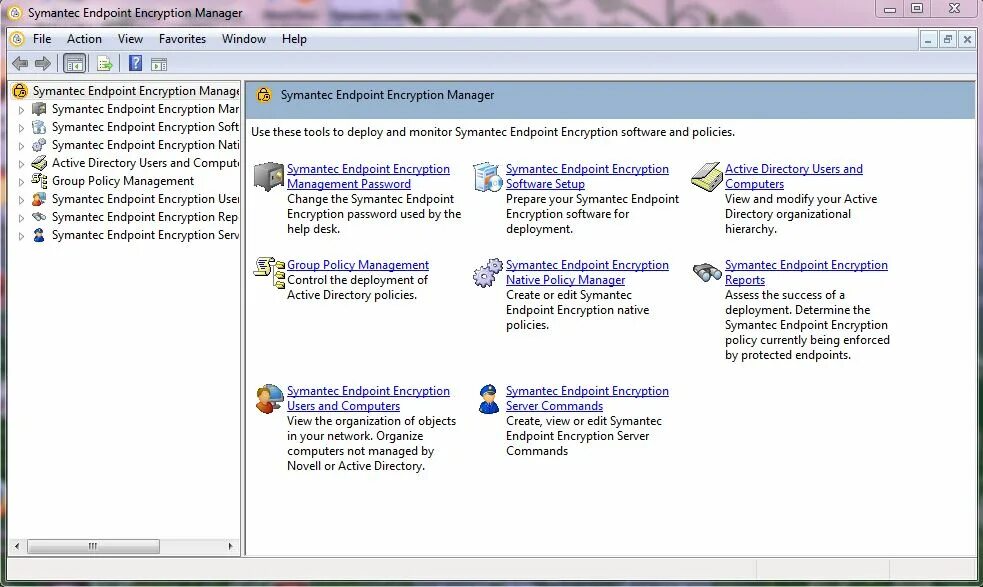Image resolution: width=983 pixels, height=587 pixels.
Task: Select Group Policy Management tree label
Action: coord(123,181)
